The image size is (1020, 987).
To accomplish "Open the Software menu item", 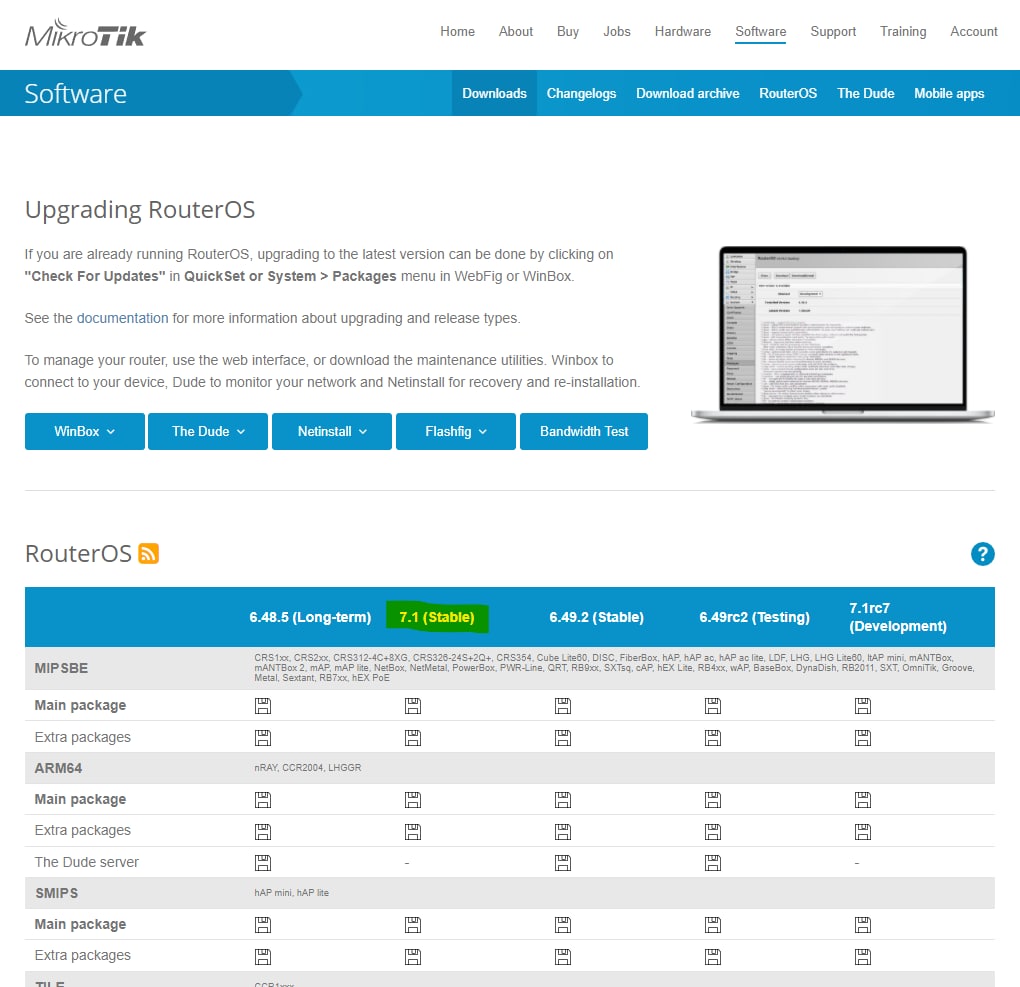I will click(760, 31).
